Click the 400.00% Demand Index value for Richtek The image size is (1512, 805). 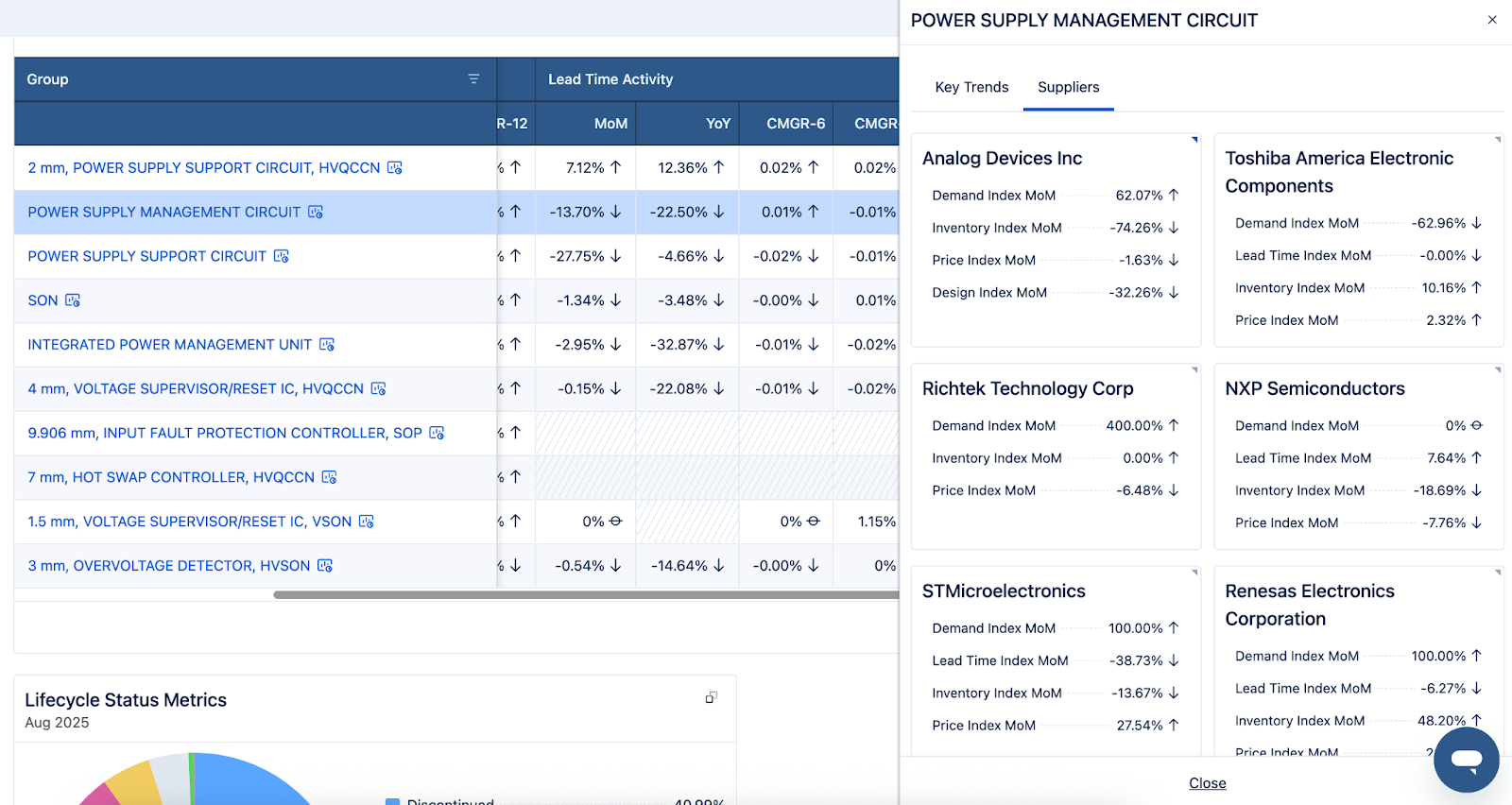point(1135,426)
